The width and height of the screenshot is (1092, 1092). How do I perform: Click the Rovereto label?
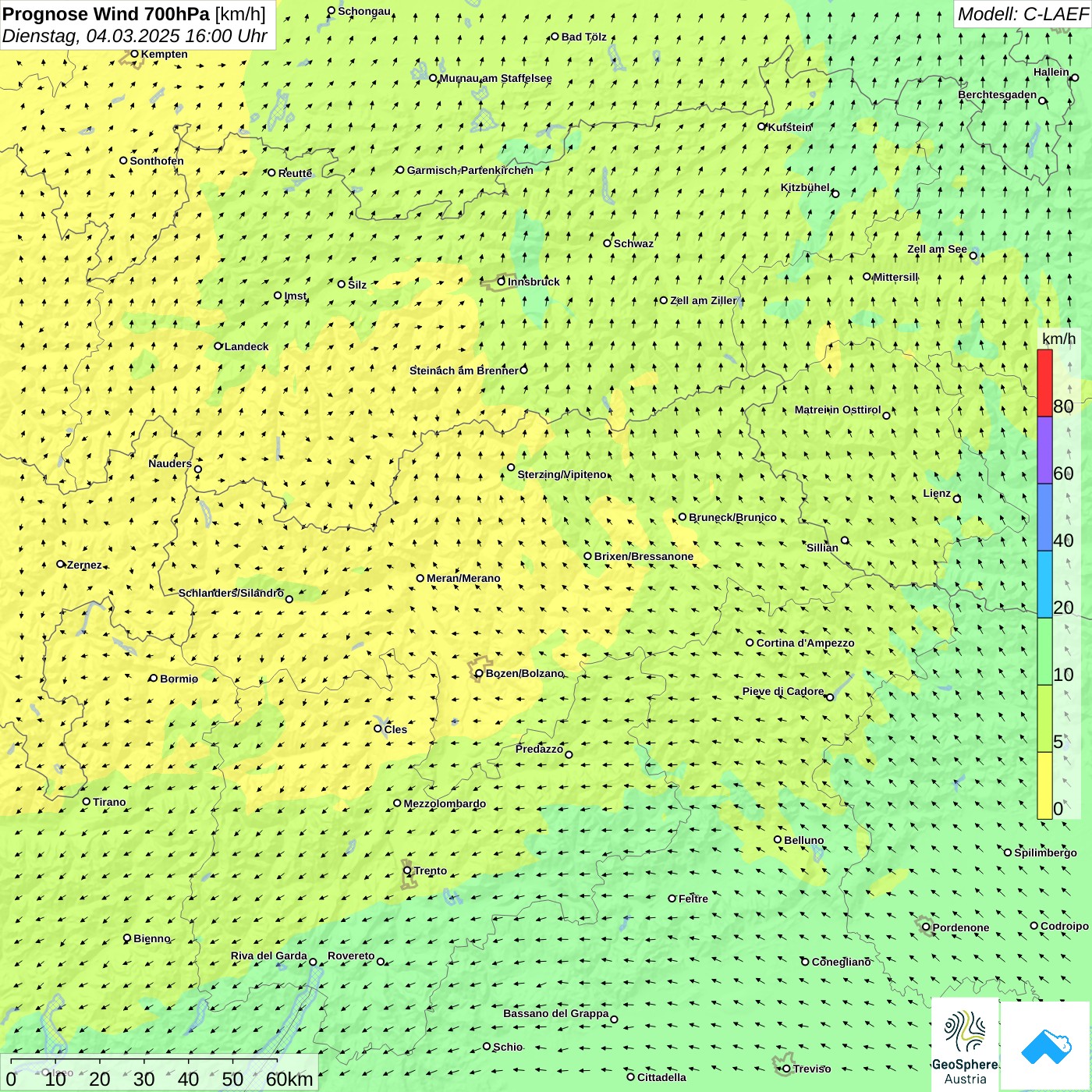pyautogui.click(x=351, y=955)
